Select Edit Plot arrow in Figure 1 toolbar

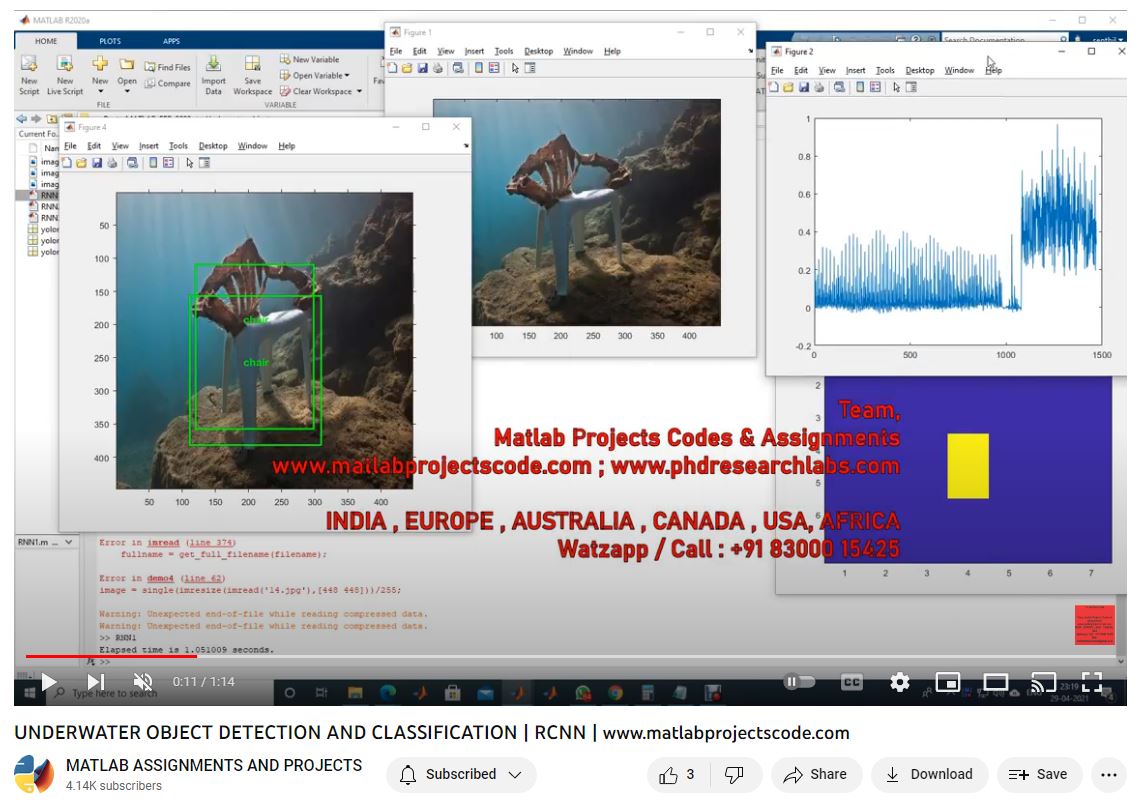coord(515,68)
